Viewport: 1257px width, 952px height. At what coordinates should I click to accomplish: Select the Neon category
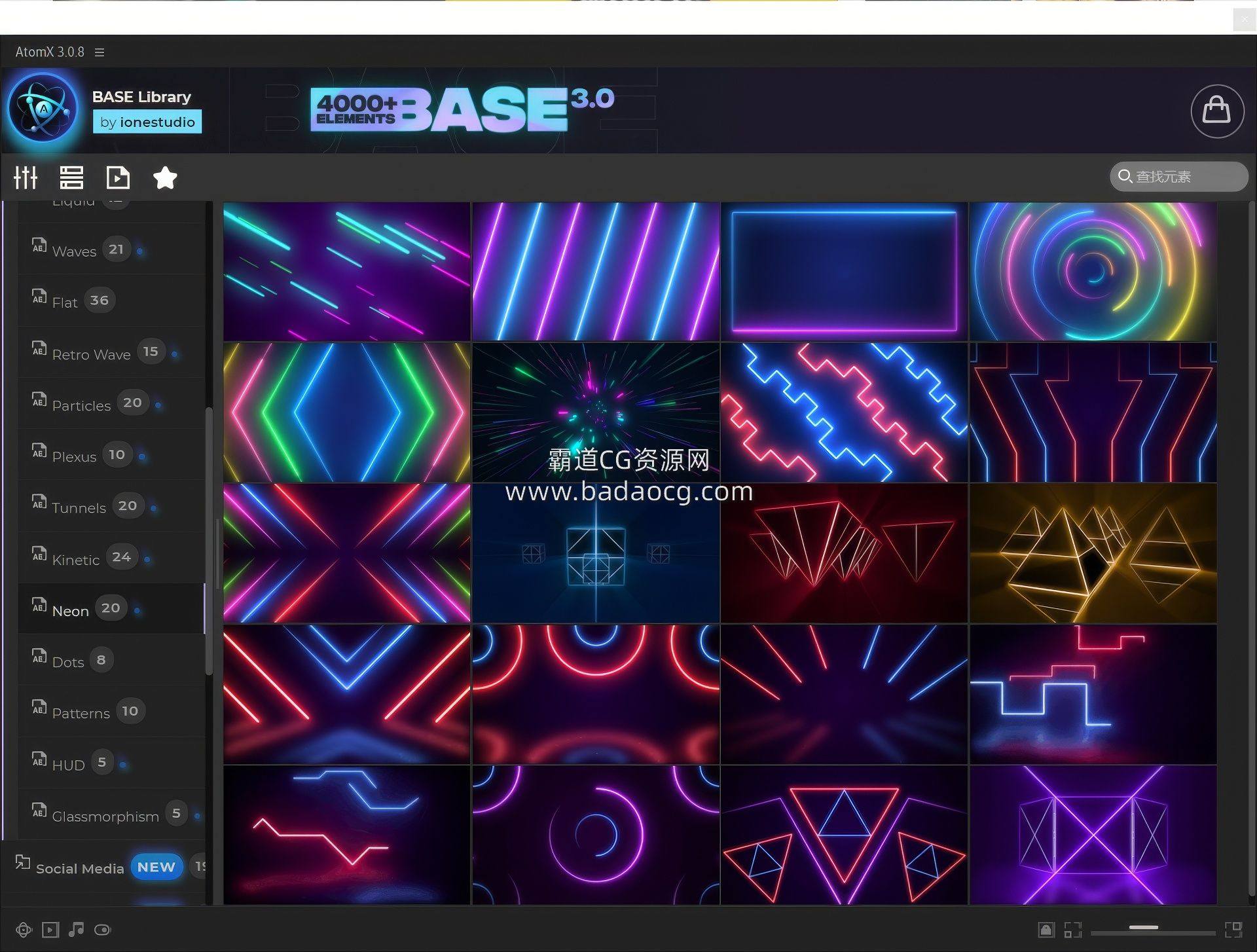(111, 609)
